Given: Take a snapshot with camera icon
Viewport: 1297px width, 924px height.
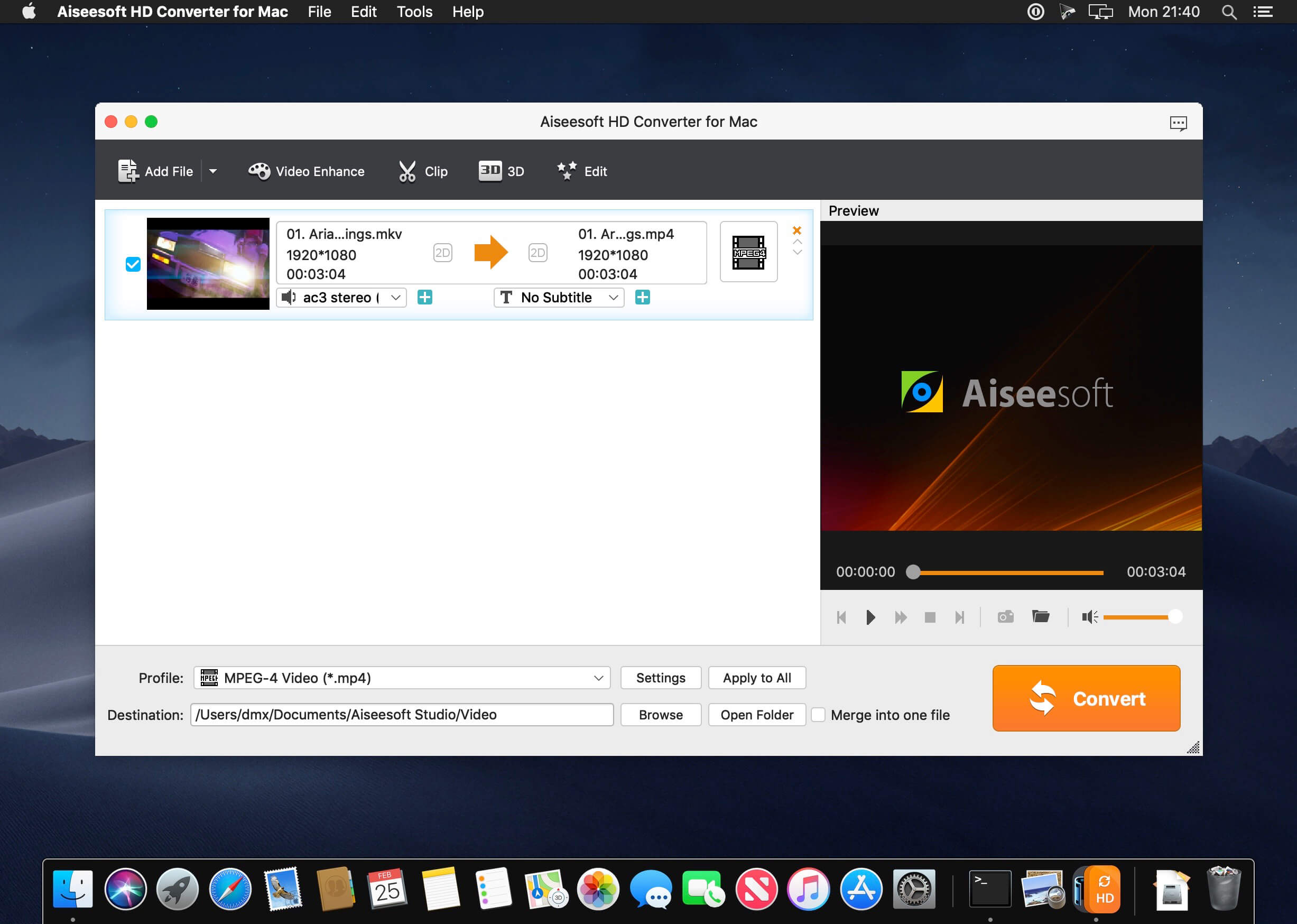Looking at the screenshot, I should pyautogui.click(x=1005, y=617).
